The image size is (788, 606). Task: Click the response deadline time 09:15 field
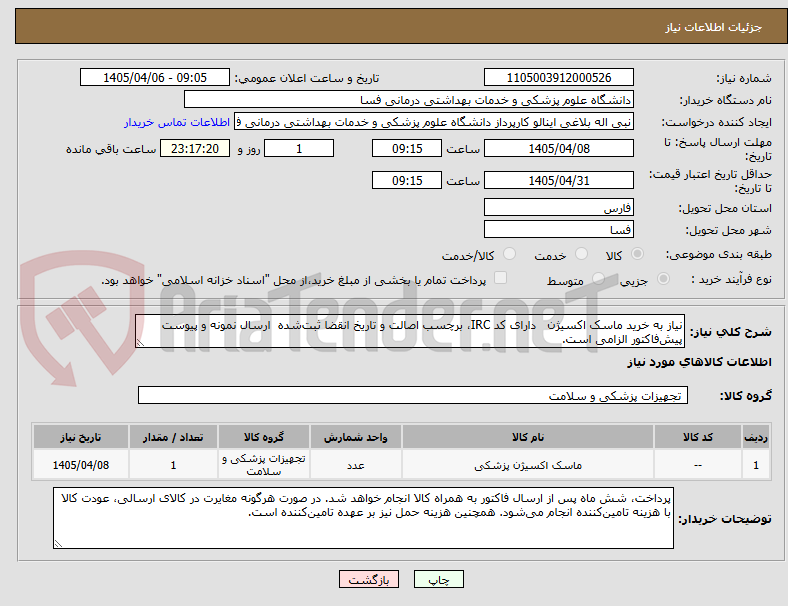pos(407,148)
